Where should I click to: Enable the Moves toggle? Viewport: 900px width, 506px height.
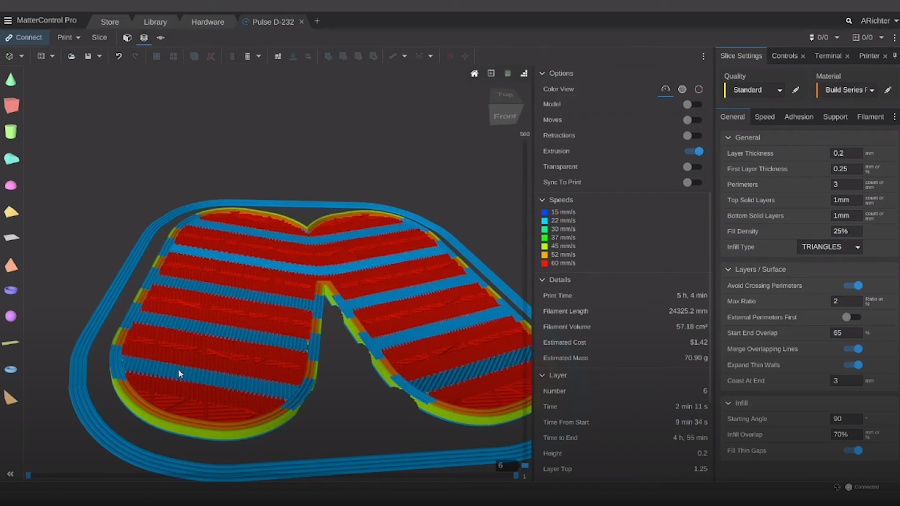[x=691, y=120]
